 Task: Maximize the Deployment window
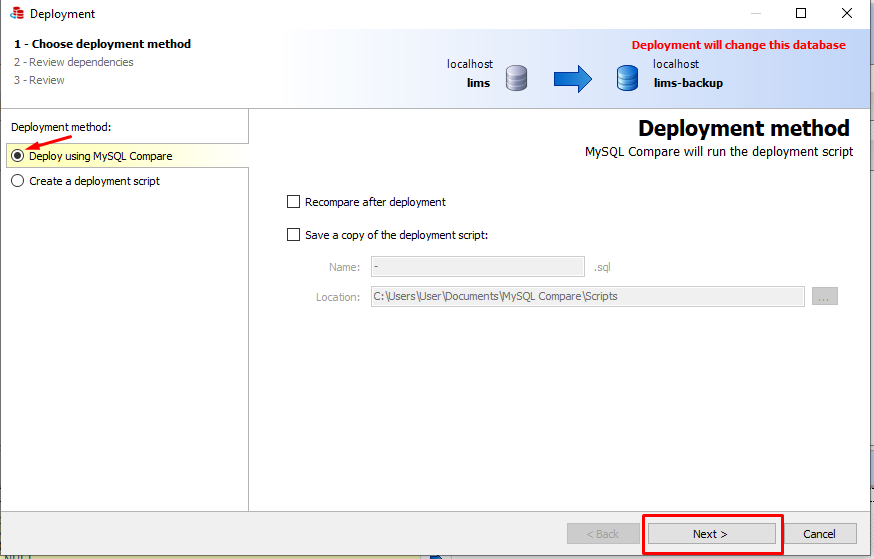click(801, 14)
